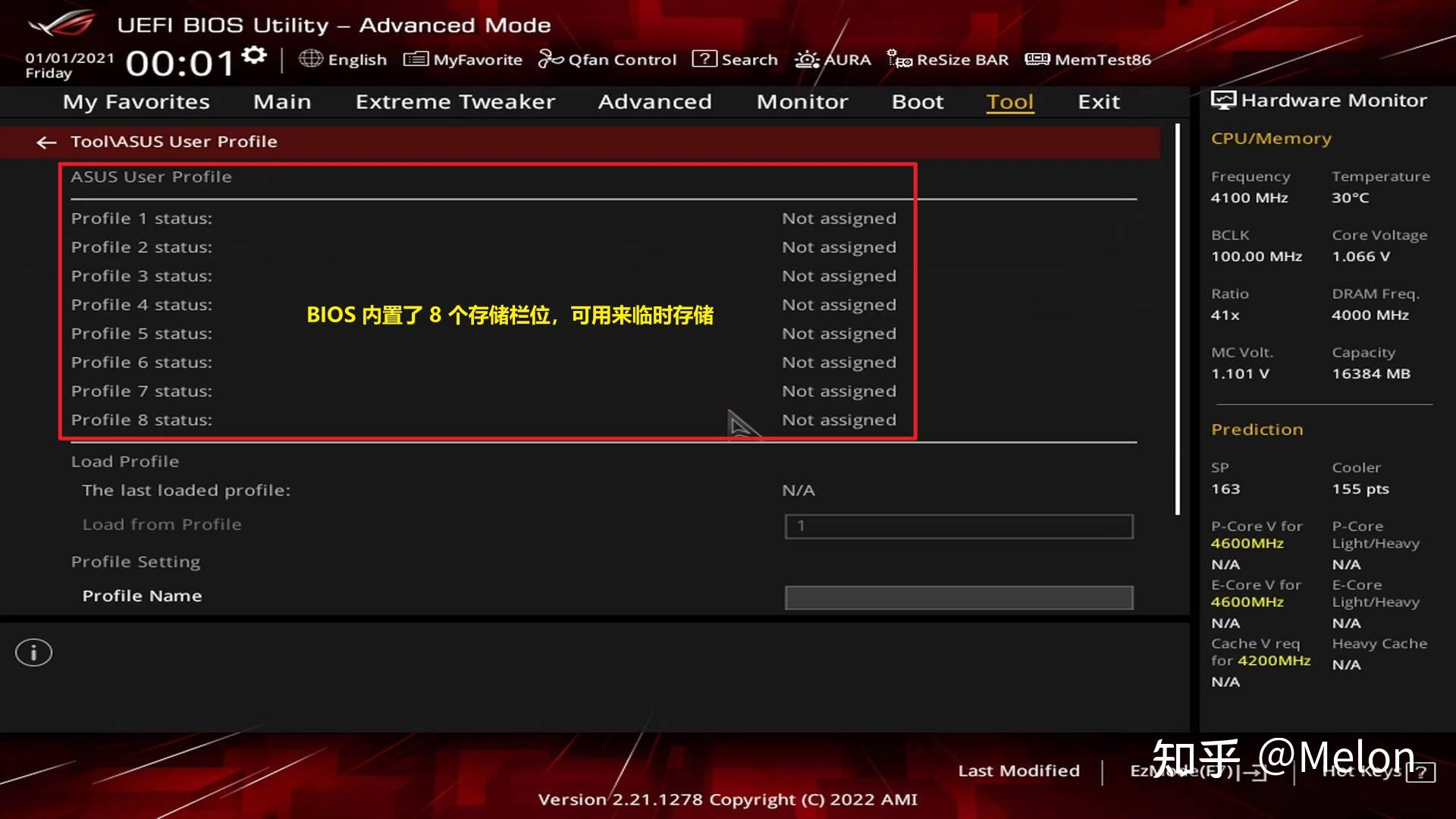Open the ReSize BAR tool
1456x819 pixels.
pyautogui.click(x=946, y=59)
